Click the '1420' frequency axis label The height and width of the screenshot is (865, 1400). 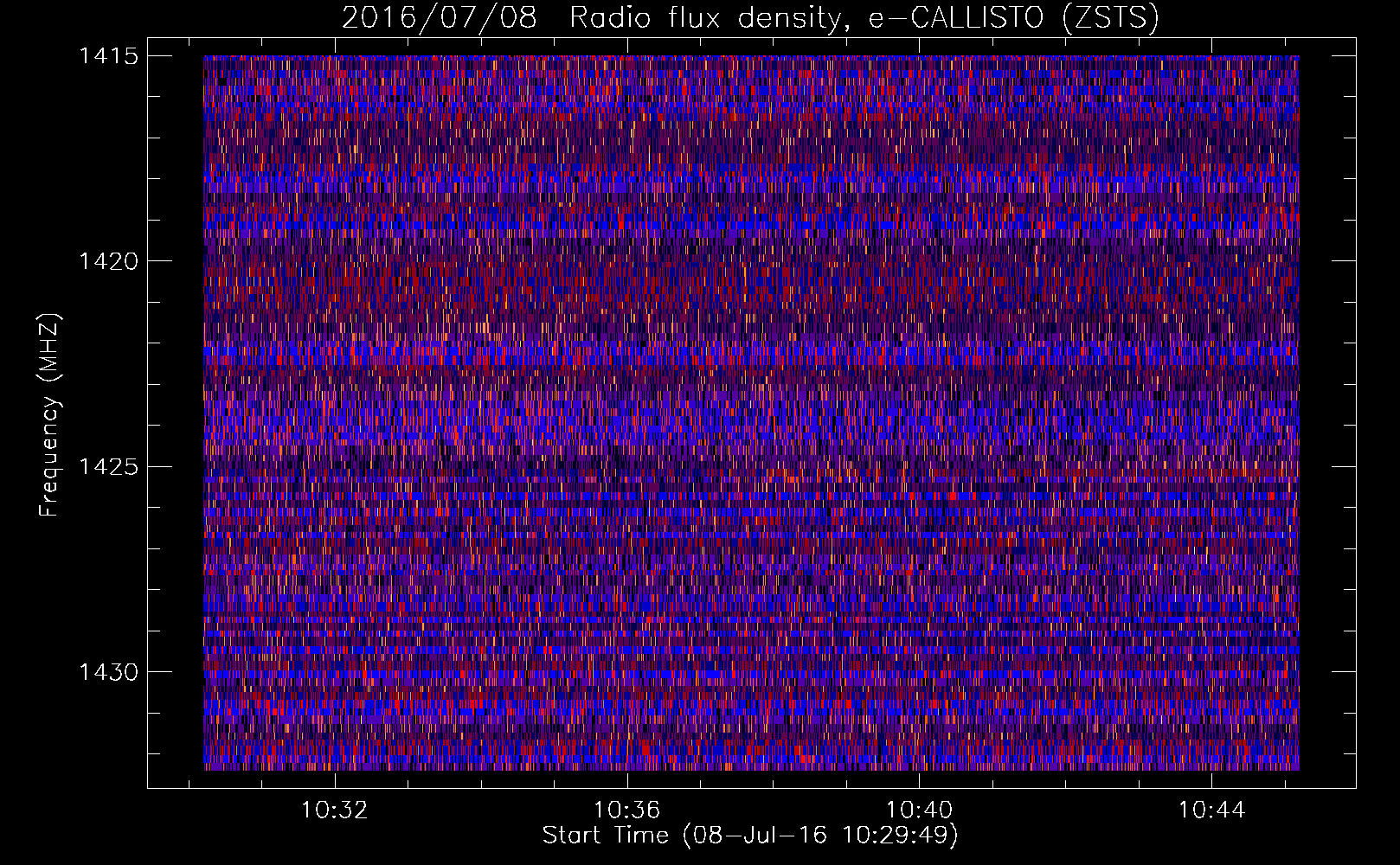tap(108, 261)
